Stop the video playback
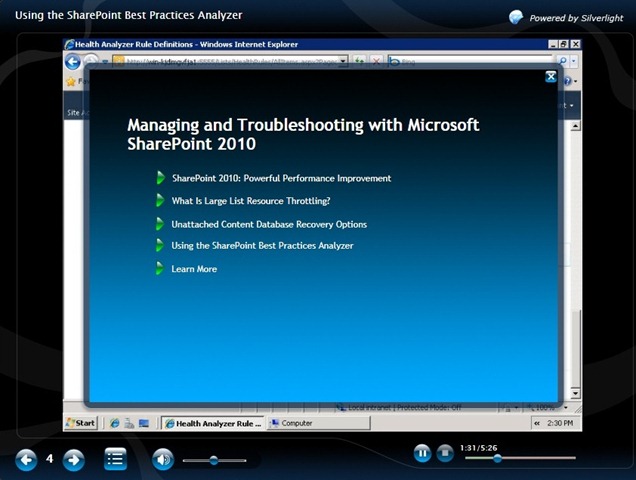The width and height of the screenshot is (636, 480). [x=445, y=453]
